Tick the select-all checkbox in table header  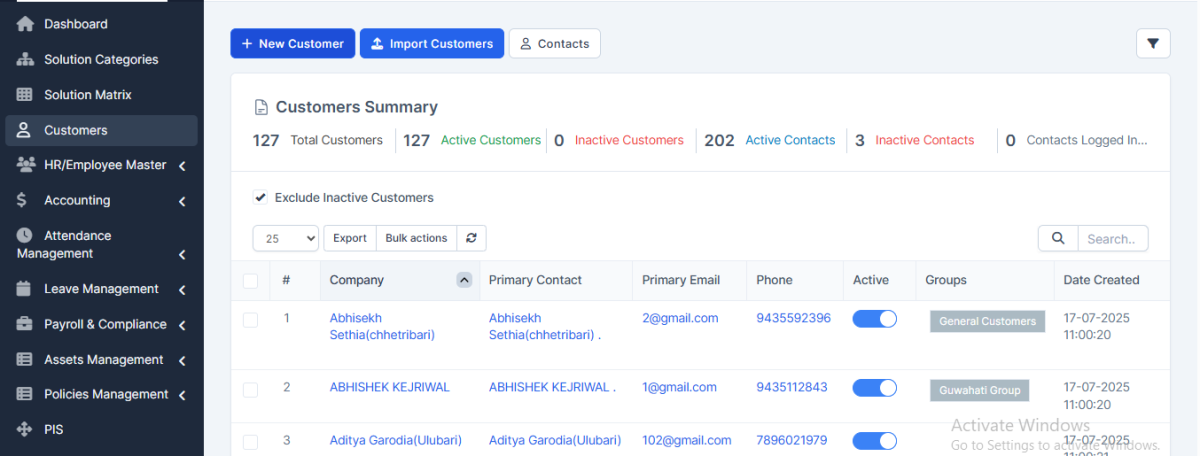250,281
